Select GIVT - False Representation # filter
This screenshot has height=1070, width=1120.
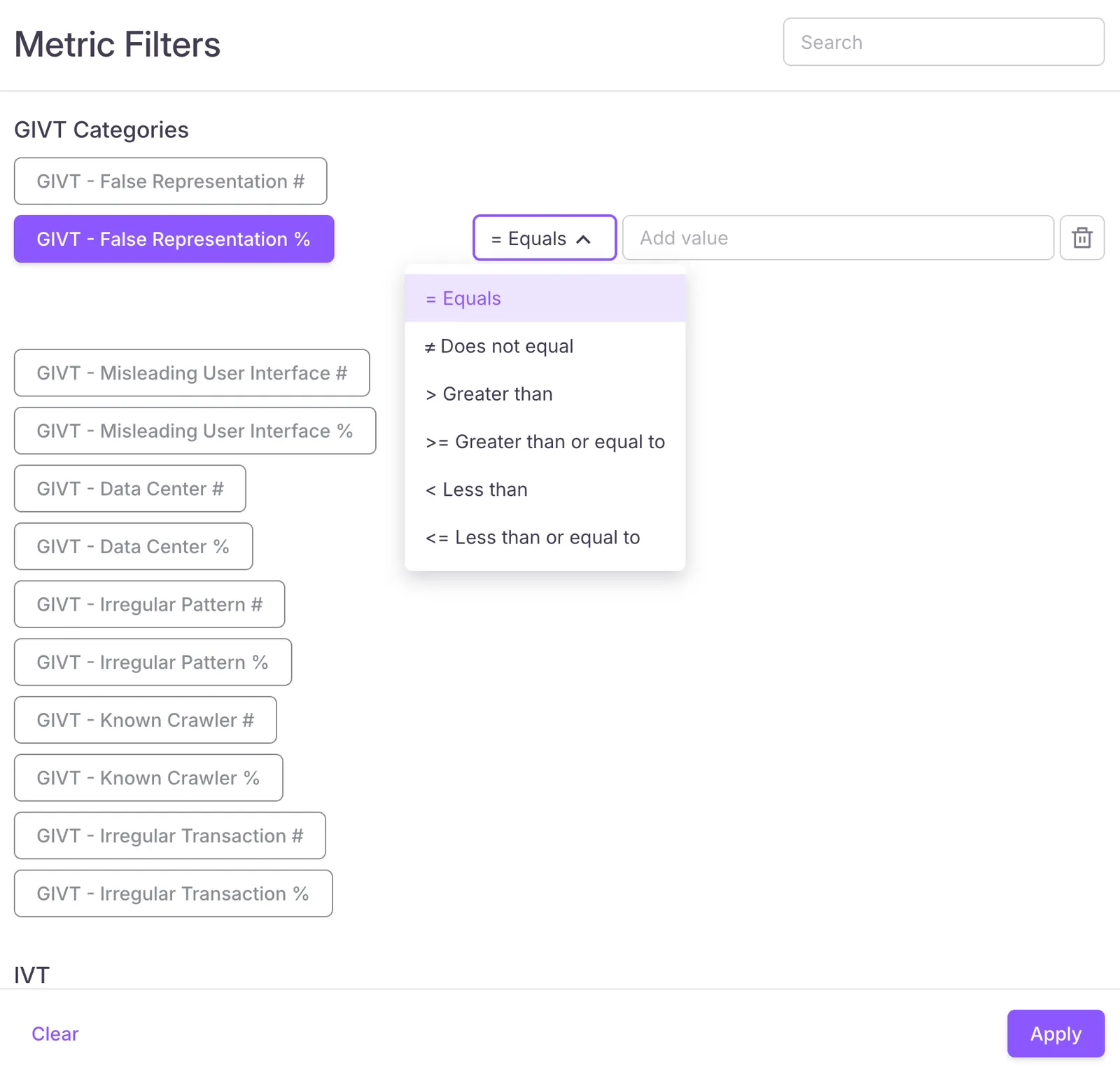[170, 181]
